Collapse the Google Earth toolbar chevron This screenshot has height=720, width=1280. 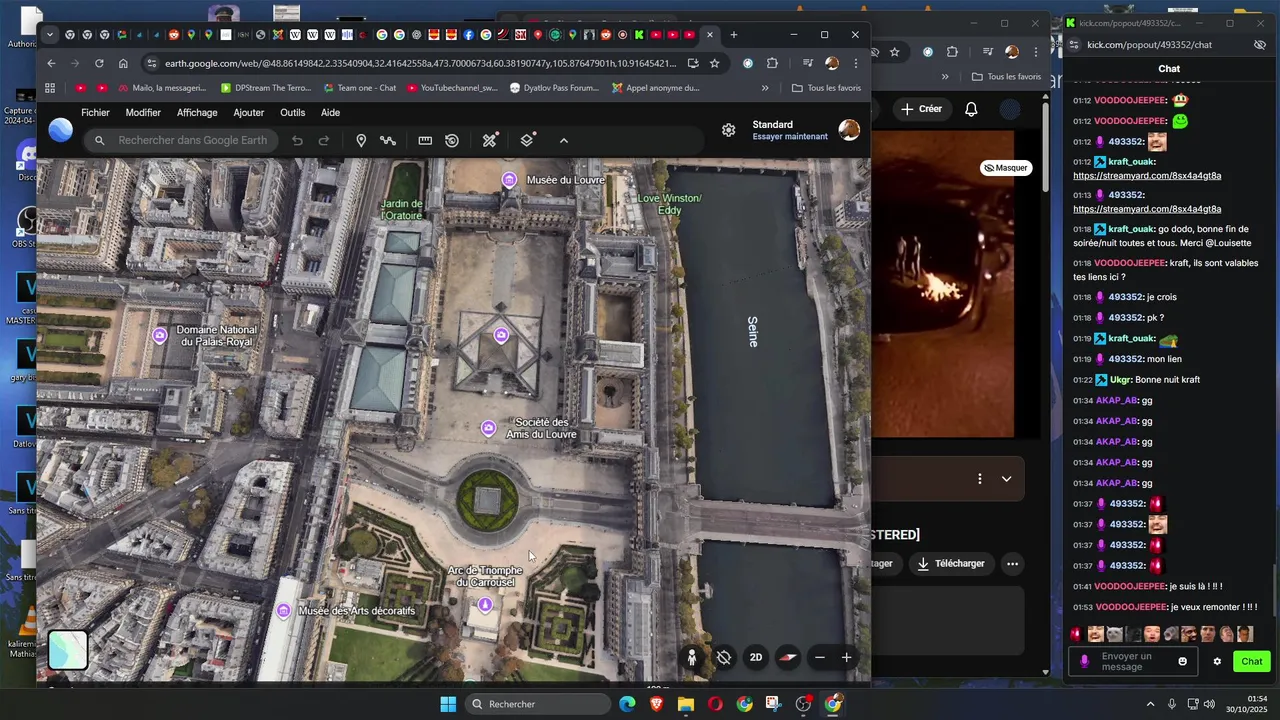click(564, 141)
